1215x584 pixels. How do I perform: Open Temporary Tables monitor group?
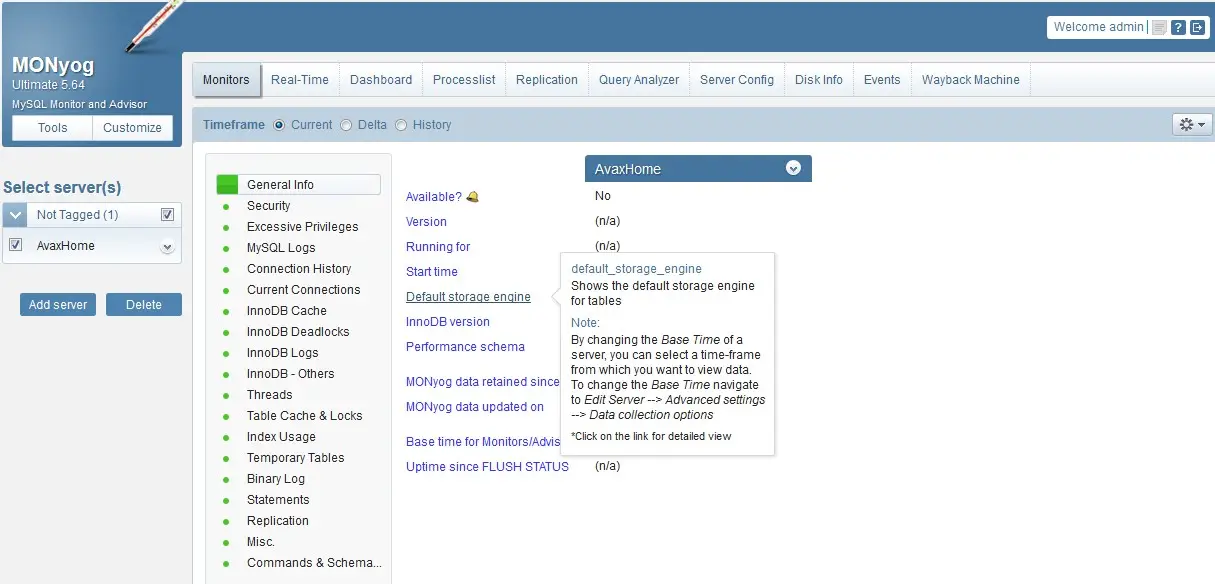pyautogui.click(x=296, y=458)
